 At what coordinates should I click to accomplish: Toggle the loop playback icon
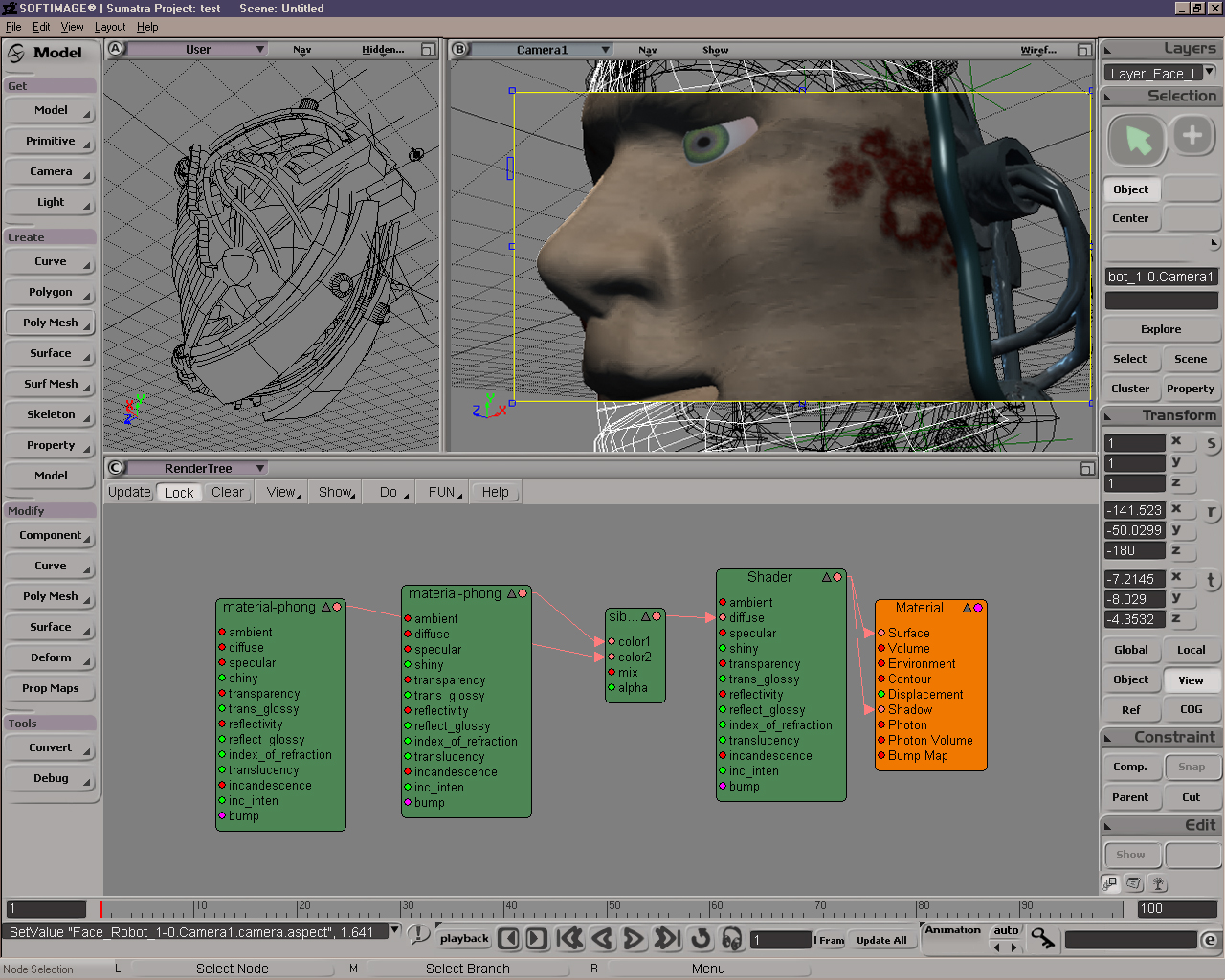coord(701,939)
